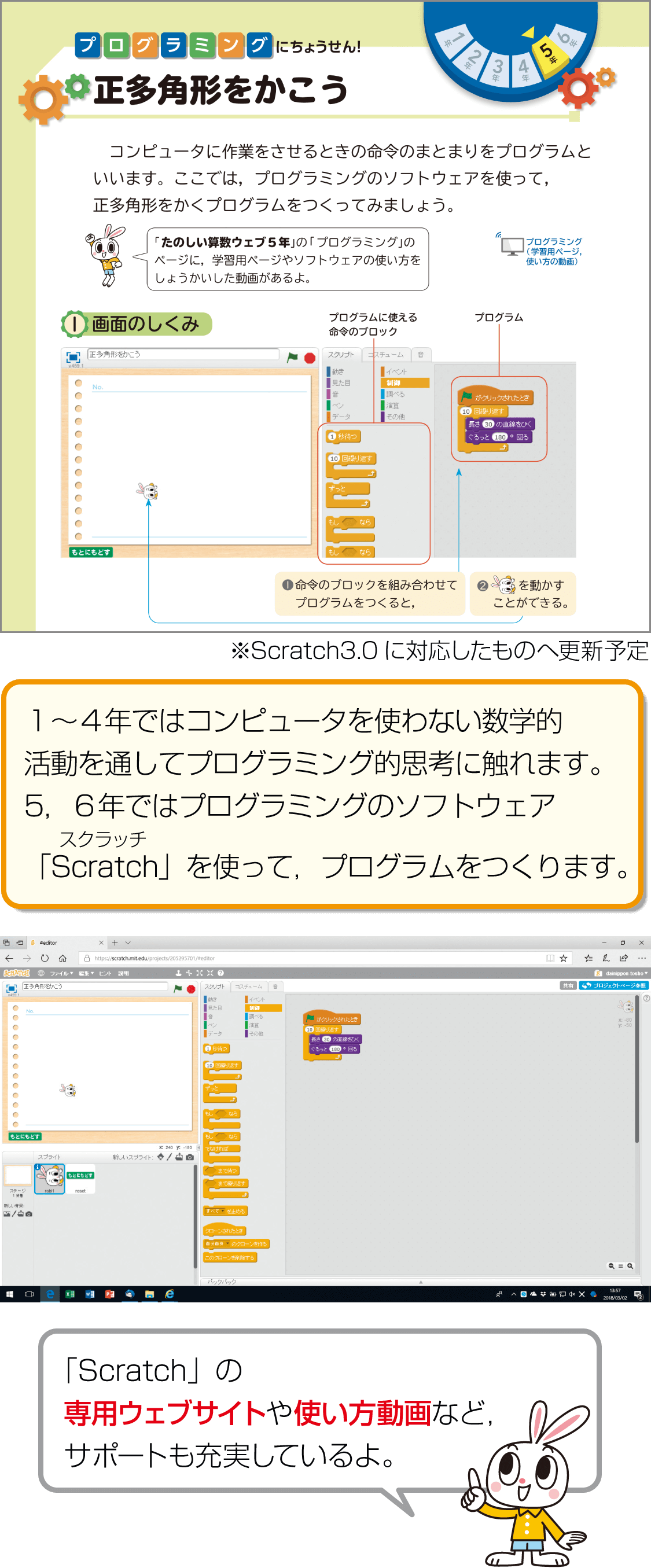651x1568 pixels.
Task: Click the gray 共有 share button
Action: click(x=568, y=985)
